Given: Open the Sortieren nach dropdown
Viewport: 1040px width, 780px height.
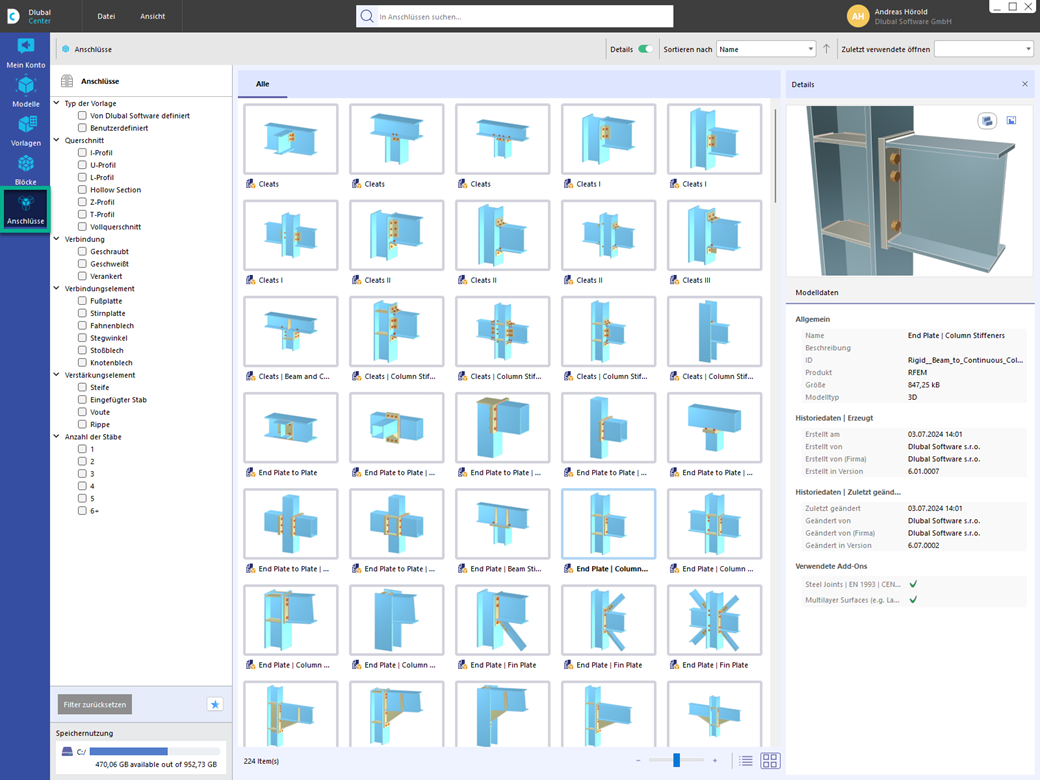Looking at the screenshot, I should 765,49.
